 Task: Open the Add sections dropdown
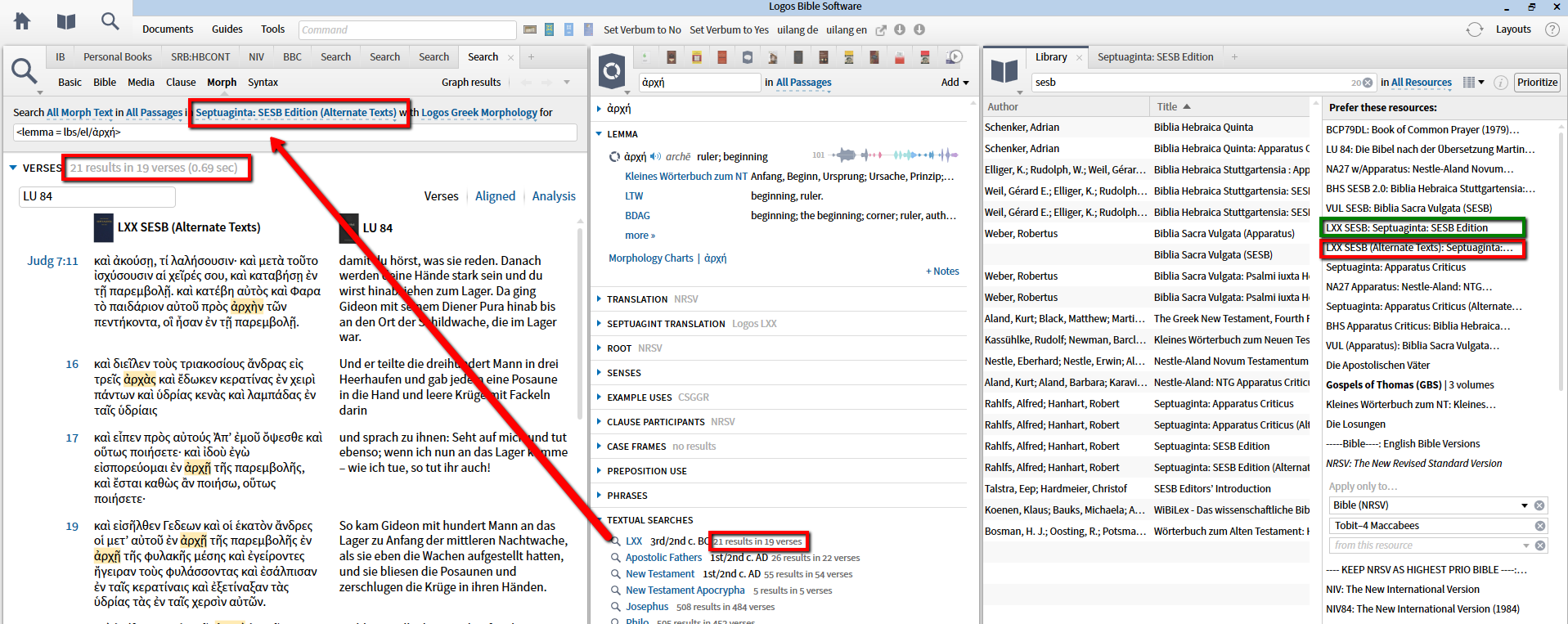(x=955, y=83)
